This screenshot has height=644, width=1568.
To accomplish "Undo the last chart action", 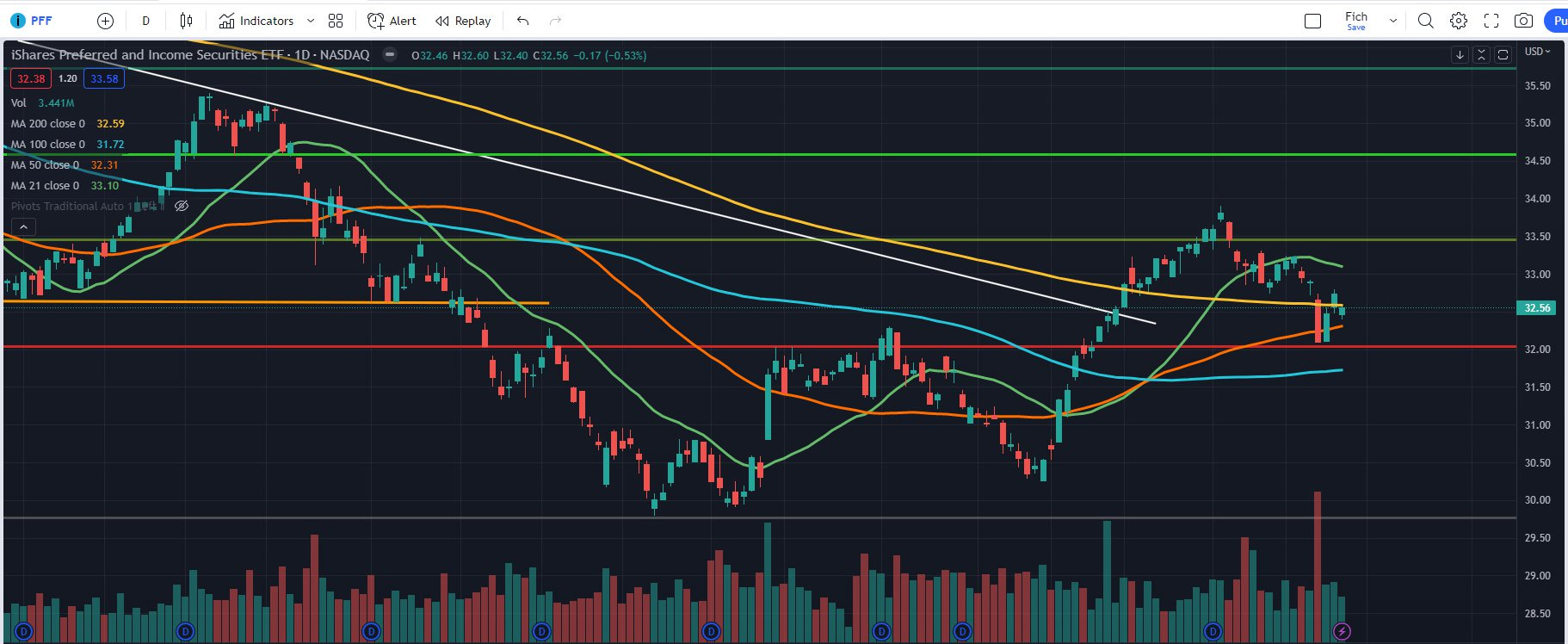I will [x=522, y=21].
